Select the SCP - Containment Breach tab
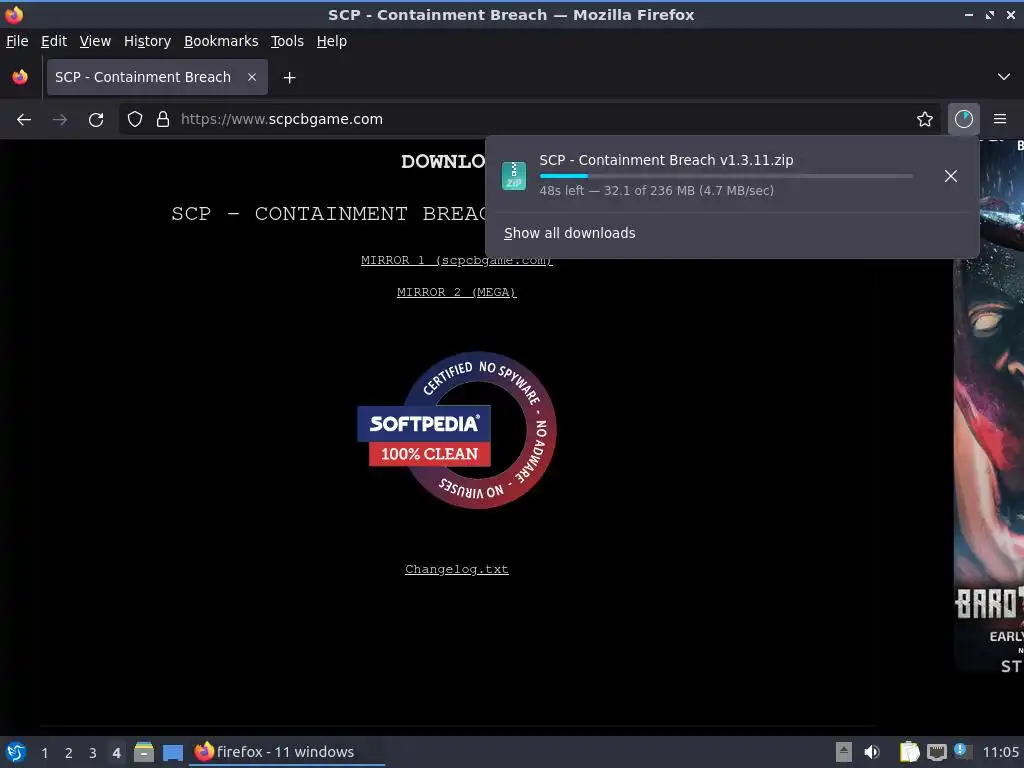The height and width of the screenshot is (768, 1024). point(157,77)
